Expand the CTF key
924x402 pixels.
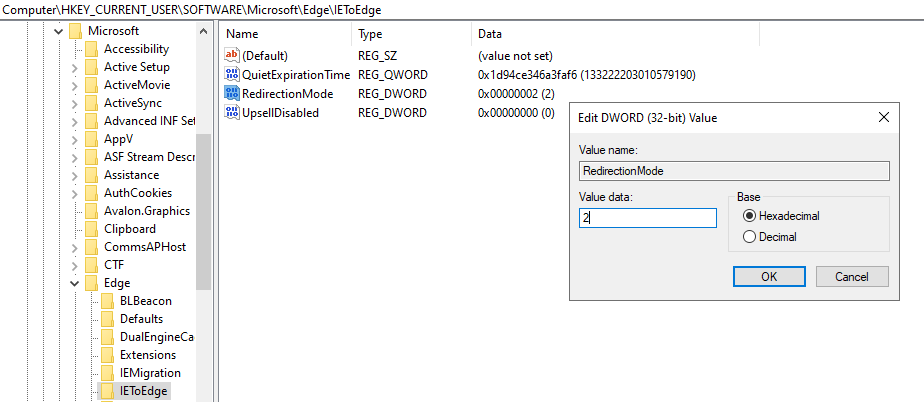click(x=74, y=266)
